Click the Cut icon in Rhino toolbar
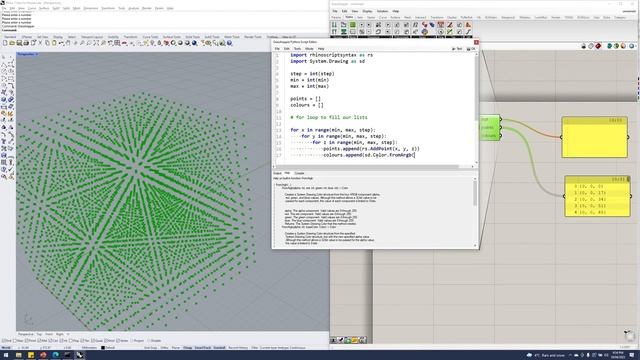Image resolution: width=640 pixels, height=360 pixels. click(x=40, y=43)
